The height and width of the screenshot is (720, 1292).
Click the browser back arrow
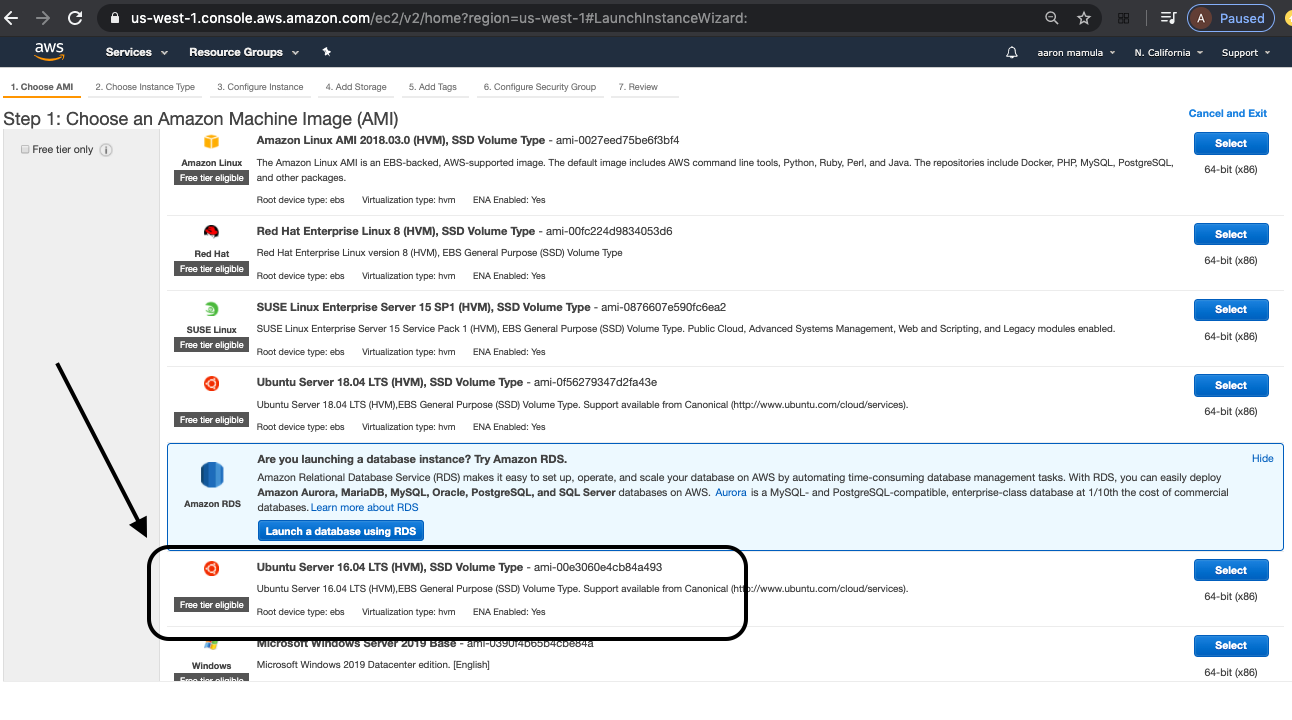tap(12, 18)
